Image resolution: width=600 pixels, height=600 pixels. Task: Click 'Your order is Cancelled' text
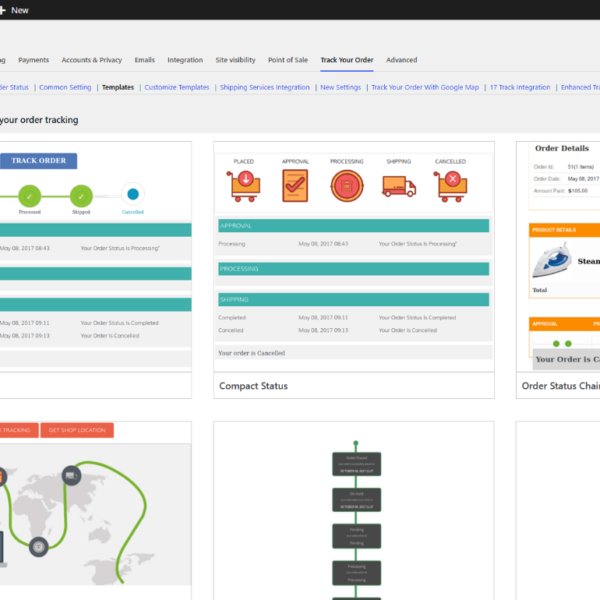tap(251, 353)
